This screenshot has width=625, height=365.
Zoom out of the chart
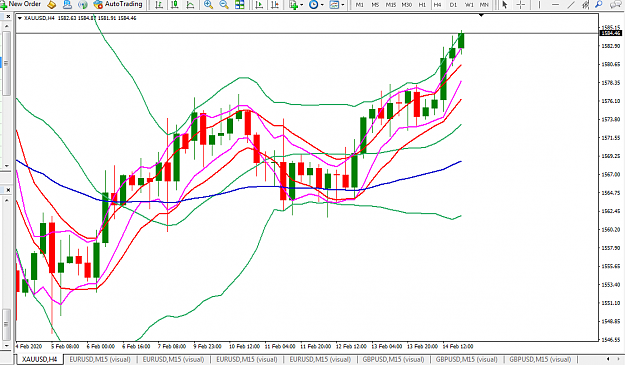tap(224, 5)
